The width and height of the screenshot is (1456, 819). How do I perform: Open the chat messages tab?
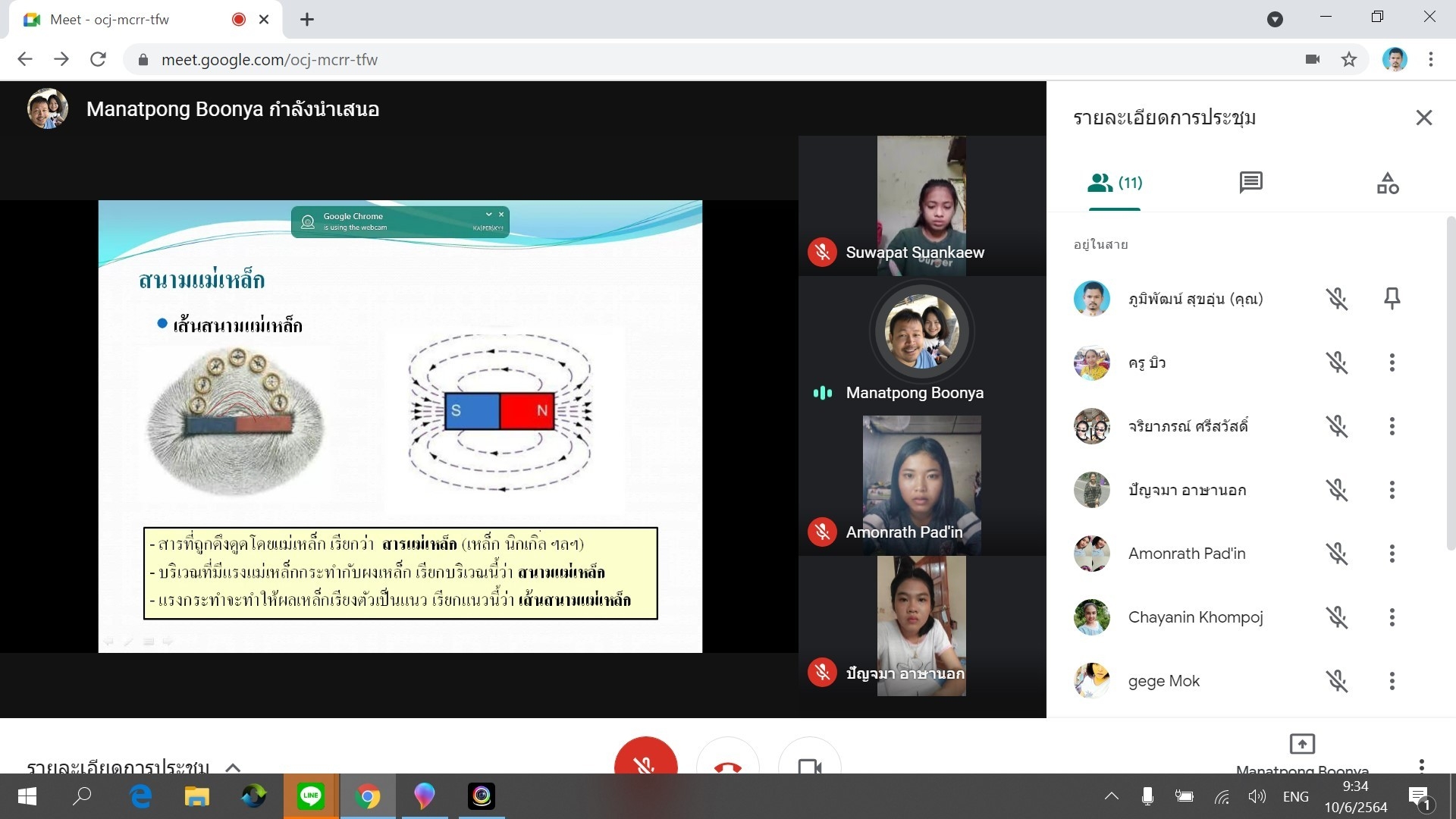point(1250,183)
